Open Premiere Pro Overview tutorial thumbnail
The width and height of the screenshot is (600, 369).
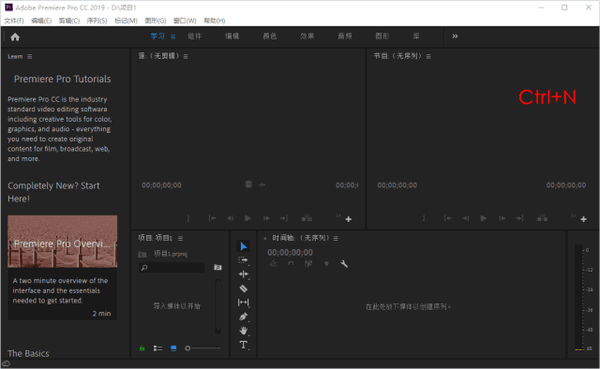pos(62,241)
